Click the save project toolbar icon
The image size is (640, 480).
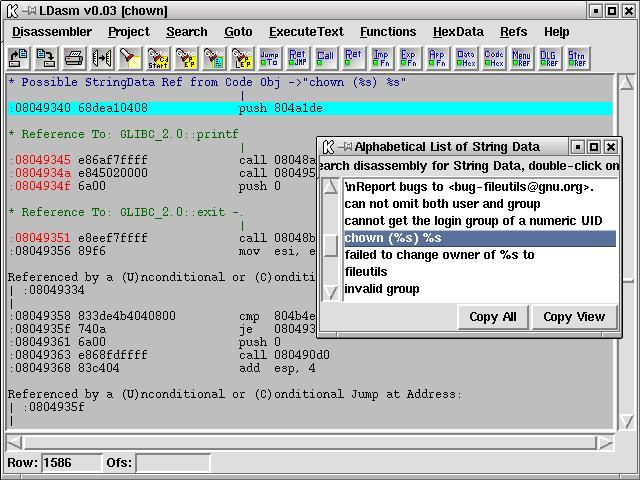(46, 58)
